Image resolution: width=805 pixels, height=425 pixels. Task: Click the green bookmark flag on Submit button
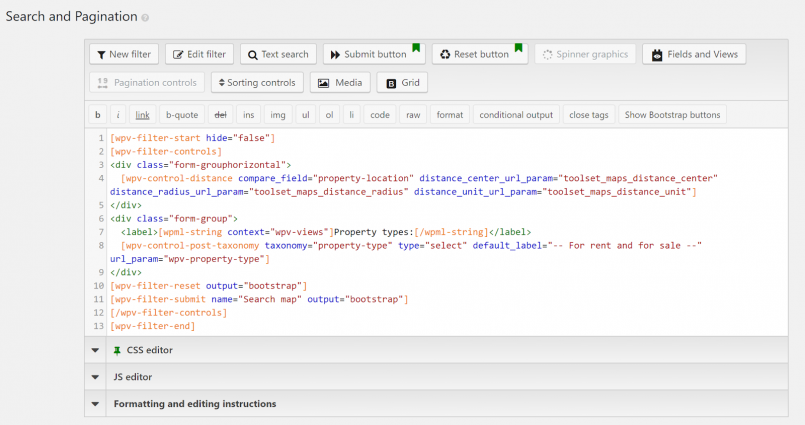click(416, 48)
